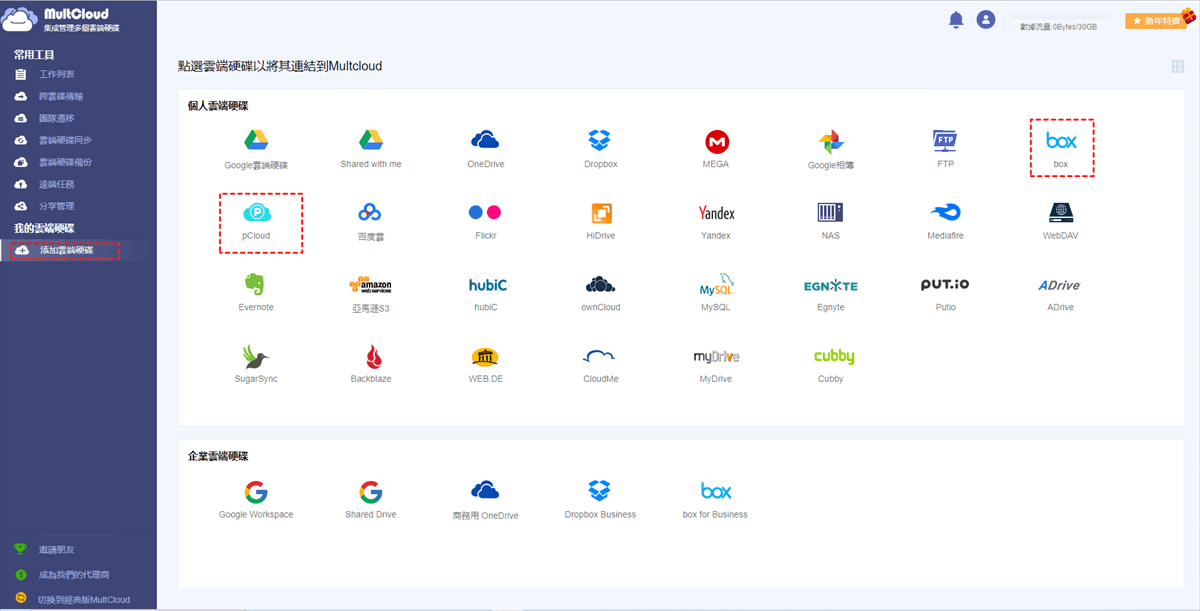Add the Mediafire cloud

(945, 213)
